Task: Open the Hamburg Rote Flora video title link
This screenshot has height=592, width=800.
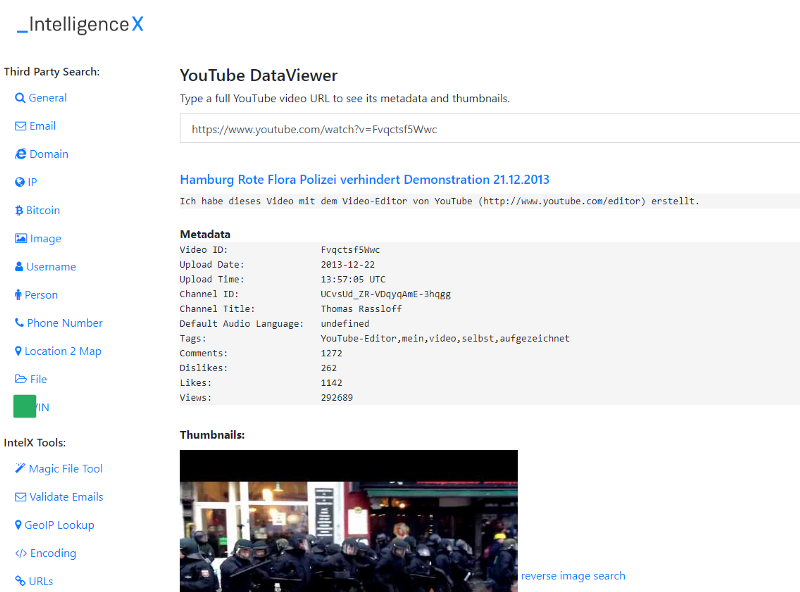Action: click(x=365, y=180)
